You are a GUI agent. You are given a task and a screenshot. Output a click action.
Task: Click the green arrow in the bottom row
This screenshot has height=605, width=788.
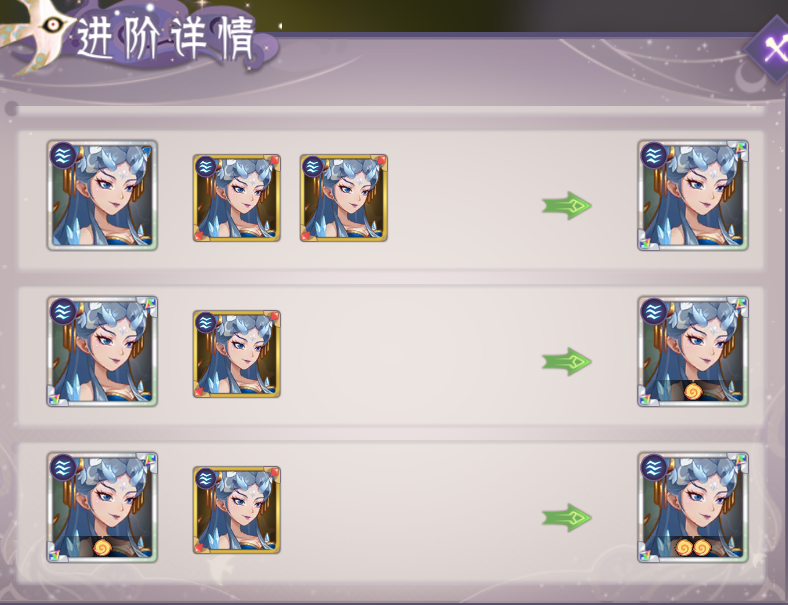point(566,518)
